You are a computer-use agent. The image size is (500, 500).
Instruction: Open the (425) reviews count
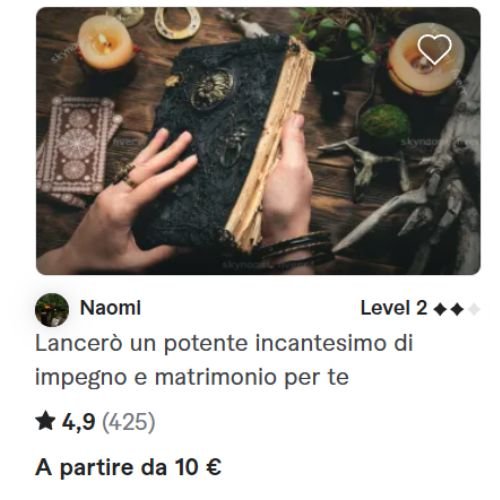pyautogui.click(x=128, y=422)
